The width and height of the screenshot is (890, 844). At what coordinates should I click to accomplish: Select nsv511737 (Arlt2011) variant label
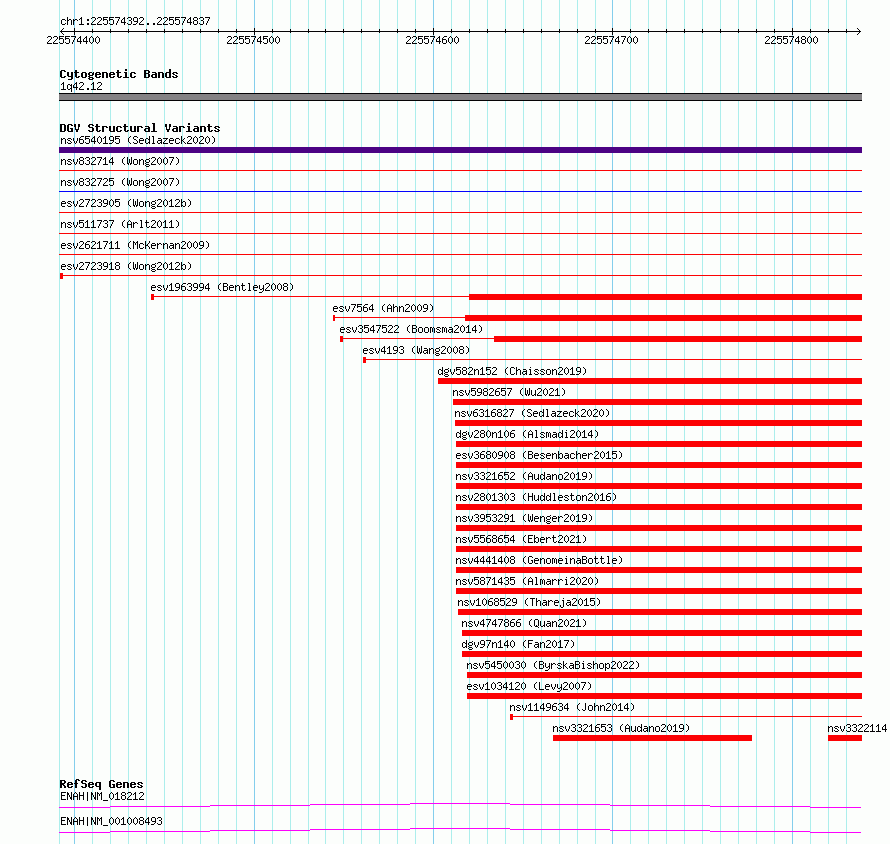pos(120,224)
